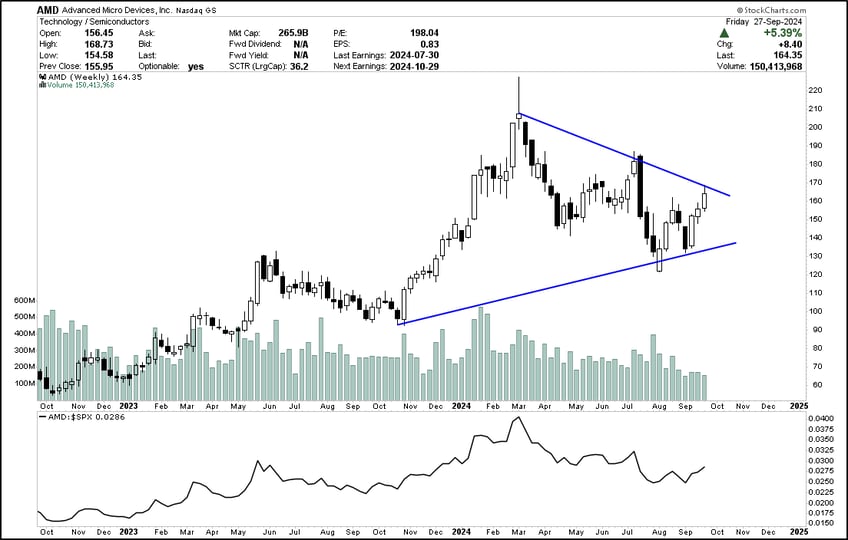Click the 60 price axis label

(x=815, y=385)
